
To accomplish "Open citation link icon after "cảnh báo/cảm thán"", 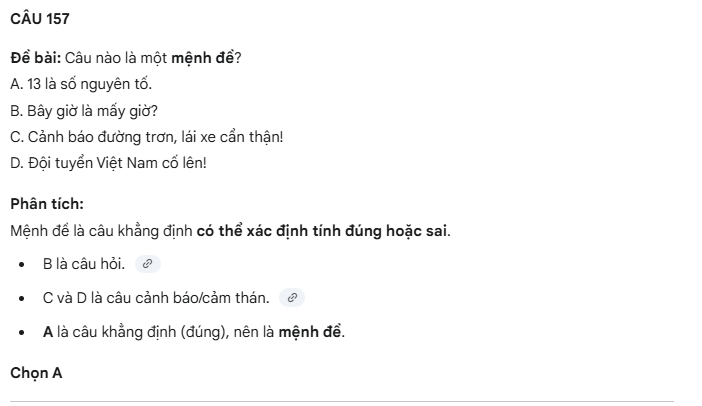I will point(292,297).
